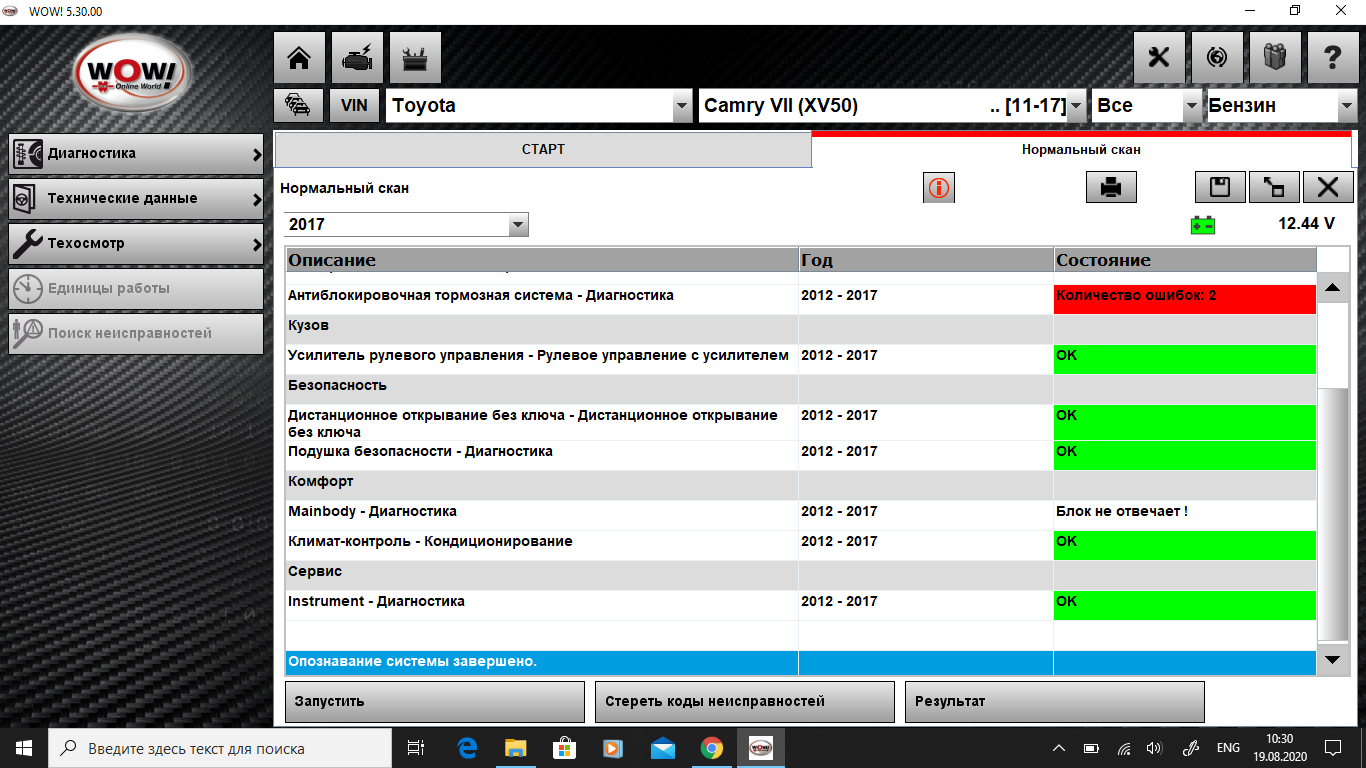The image size is (1366, 768).
Task: Select Instrument - Диагностика row
Action: [x=801, y=605]
